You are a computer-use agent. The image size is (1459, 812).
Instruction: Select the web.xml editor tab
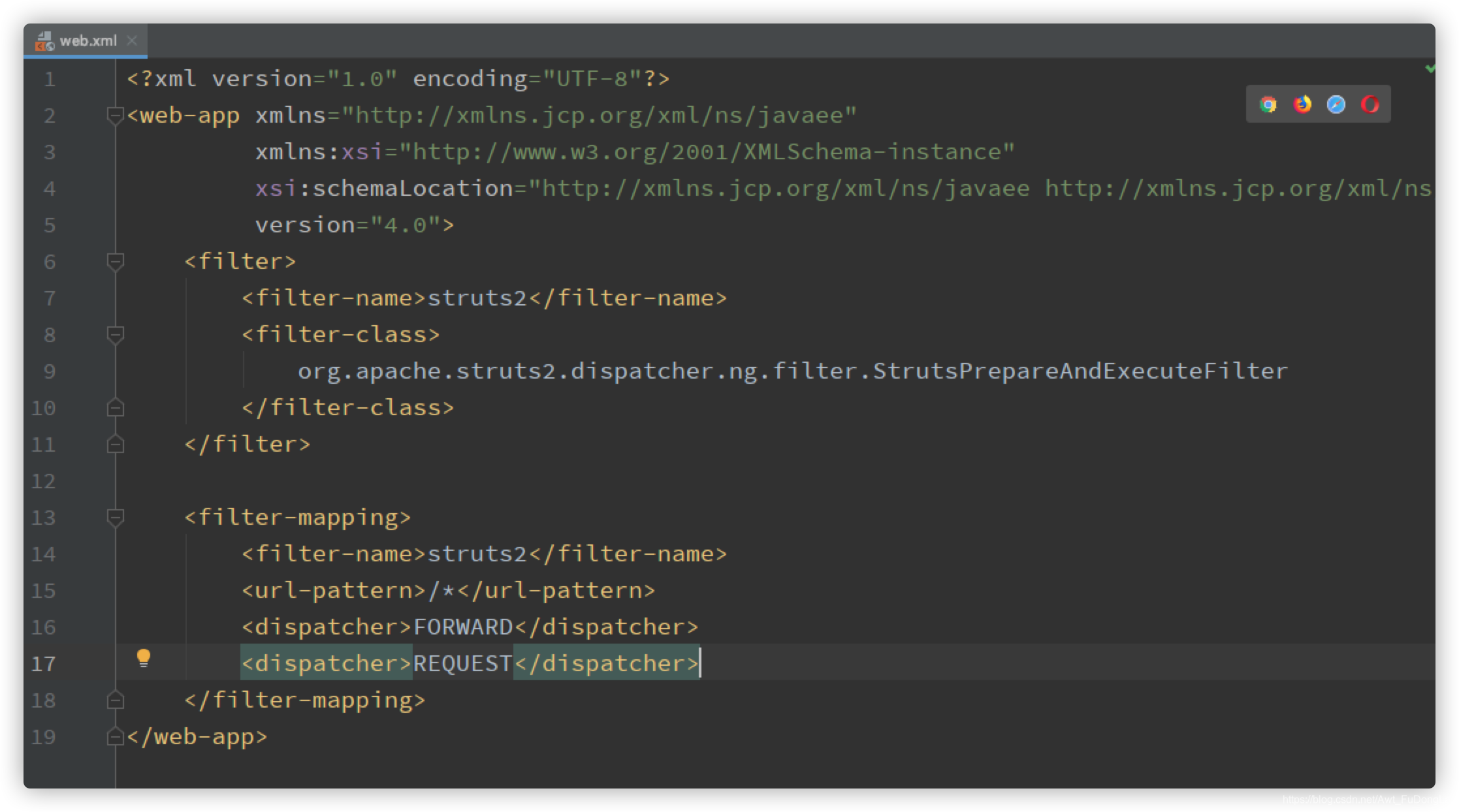tap(85, 40)
